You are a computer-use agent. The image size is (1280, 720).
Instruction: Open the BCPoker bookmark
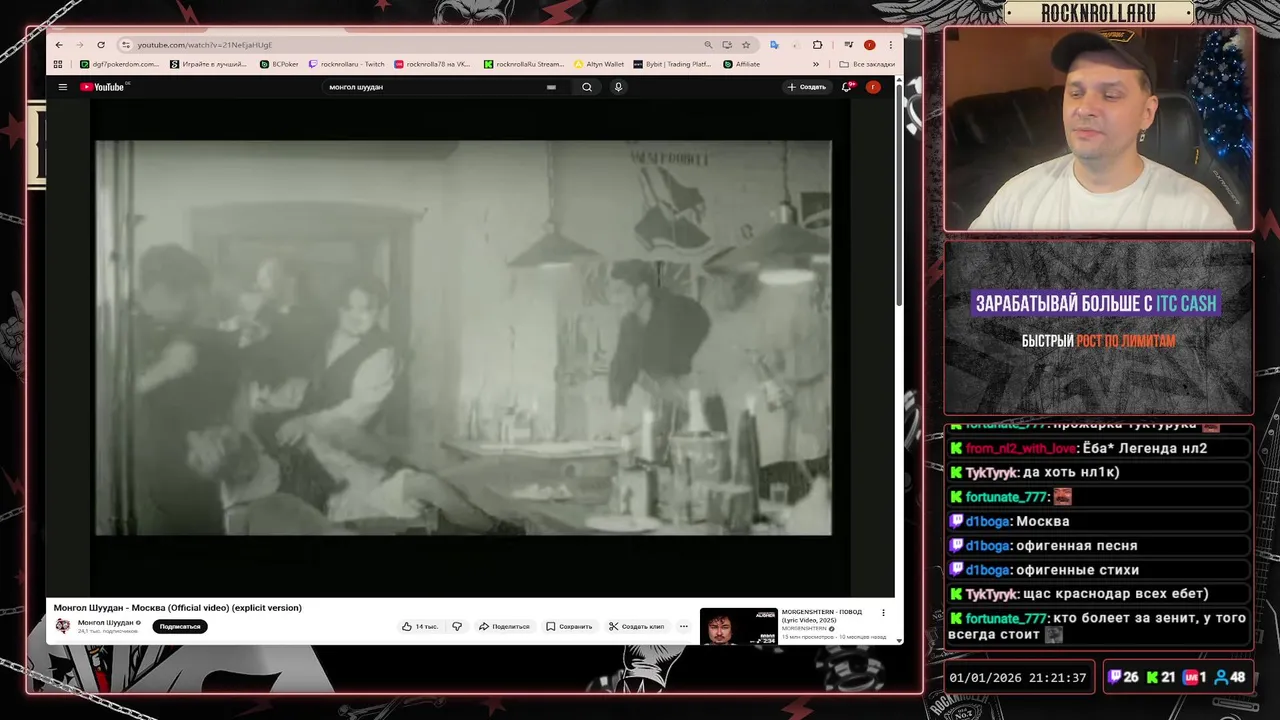point(279,64)
